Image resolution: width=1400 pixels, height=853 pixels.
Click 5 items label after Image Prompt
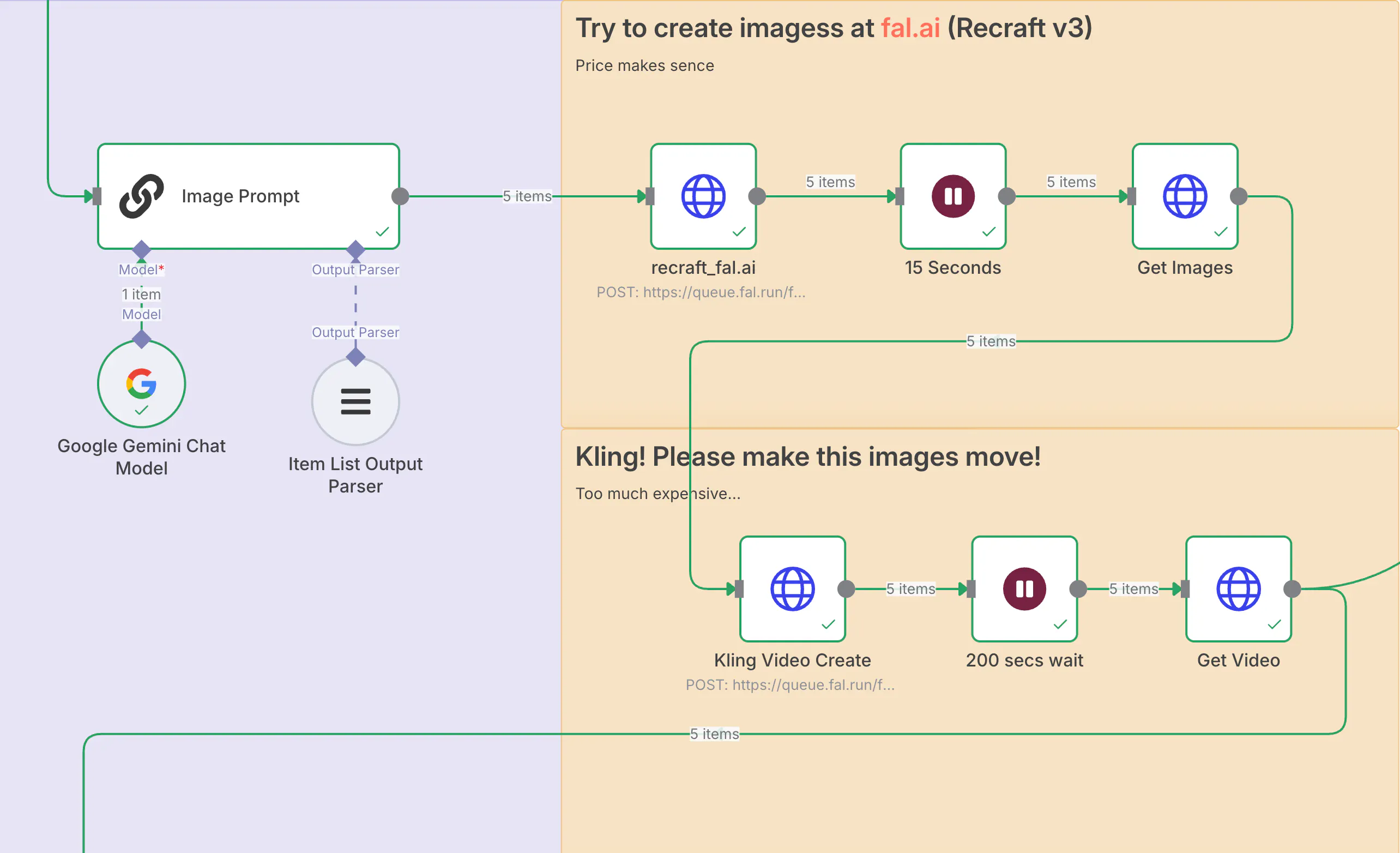[x=527, y=196]
